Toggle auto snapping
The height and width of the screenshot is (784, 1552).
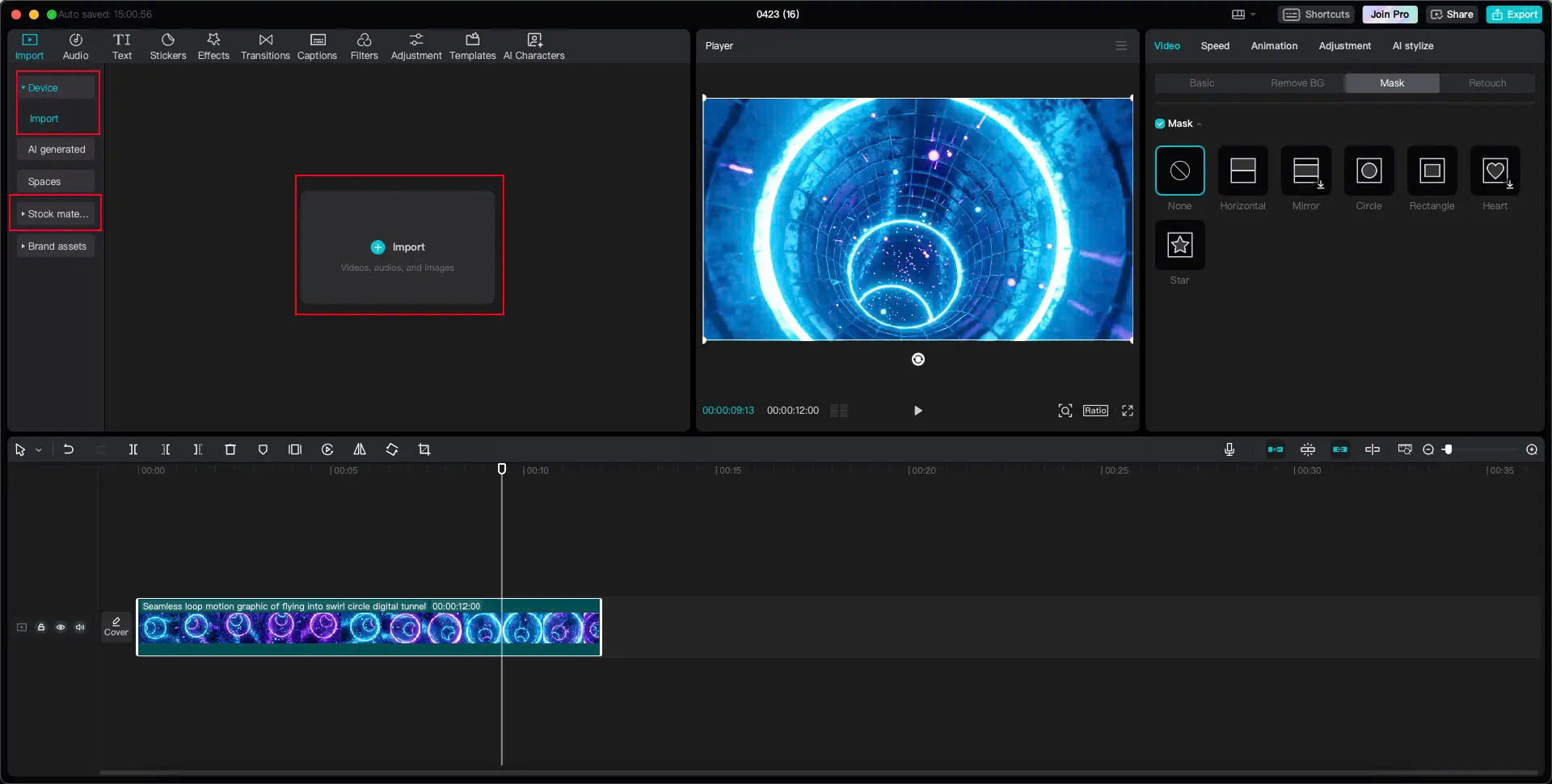click(x=1308, y=449)
